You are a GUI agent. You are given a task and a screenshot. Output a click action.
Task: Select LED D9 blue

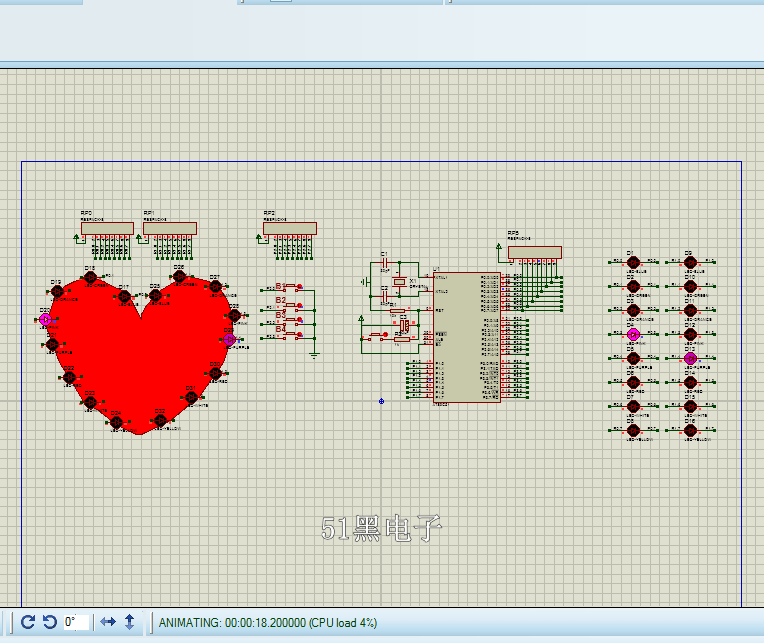click(690, 263)
